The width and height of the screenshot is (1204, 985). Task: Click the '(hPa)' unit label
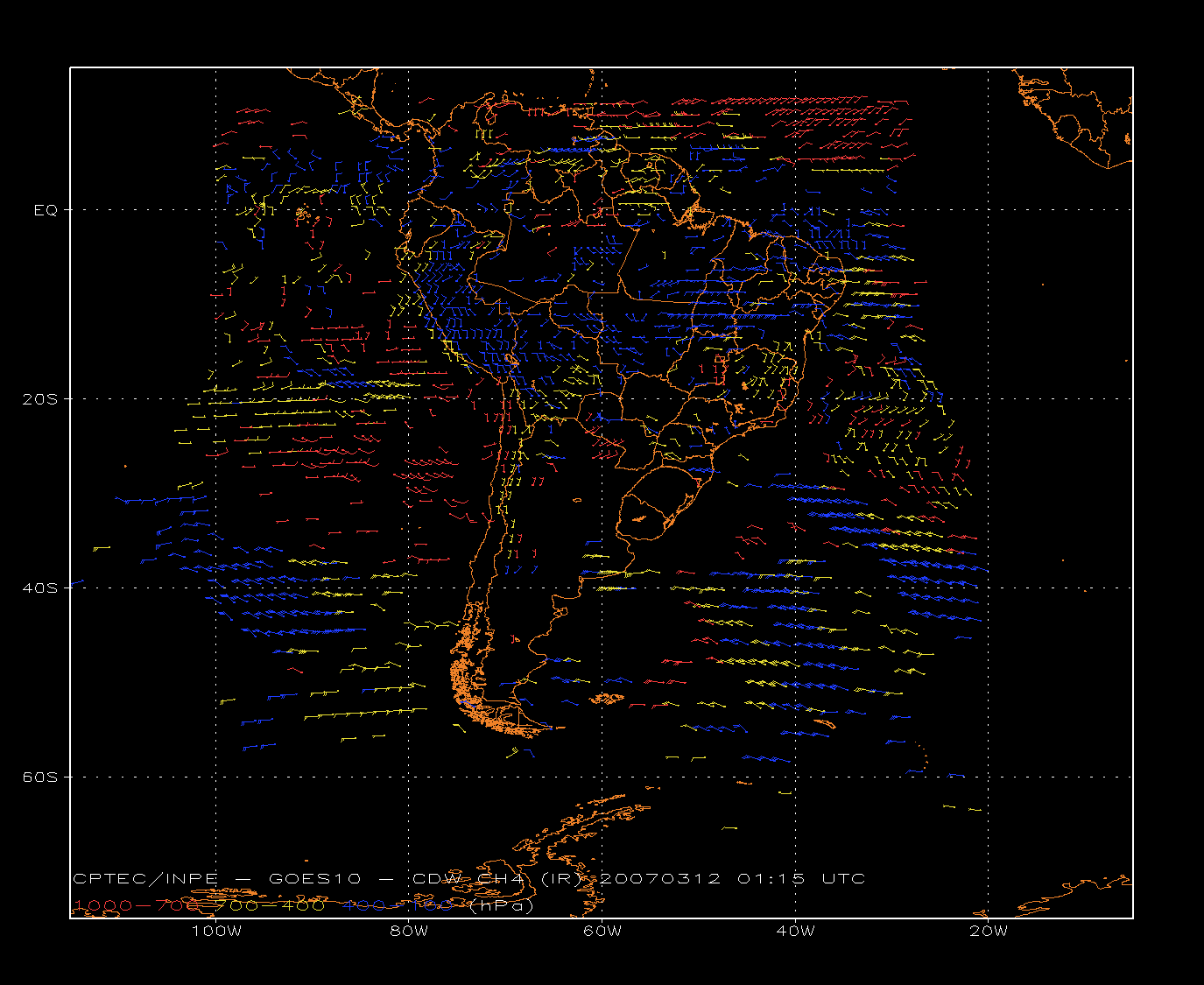coord(501,906)
